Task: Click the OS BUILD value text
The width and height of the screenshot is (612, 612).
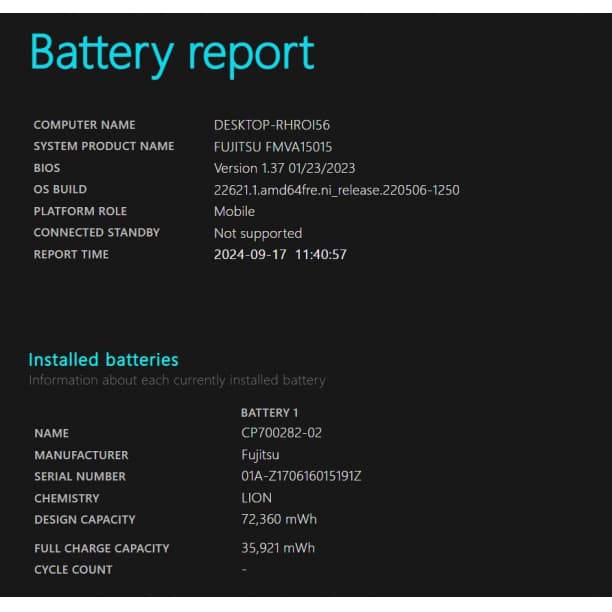Action: (336, 190)
